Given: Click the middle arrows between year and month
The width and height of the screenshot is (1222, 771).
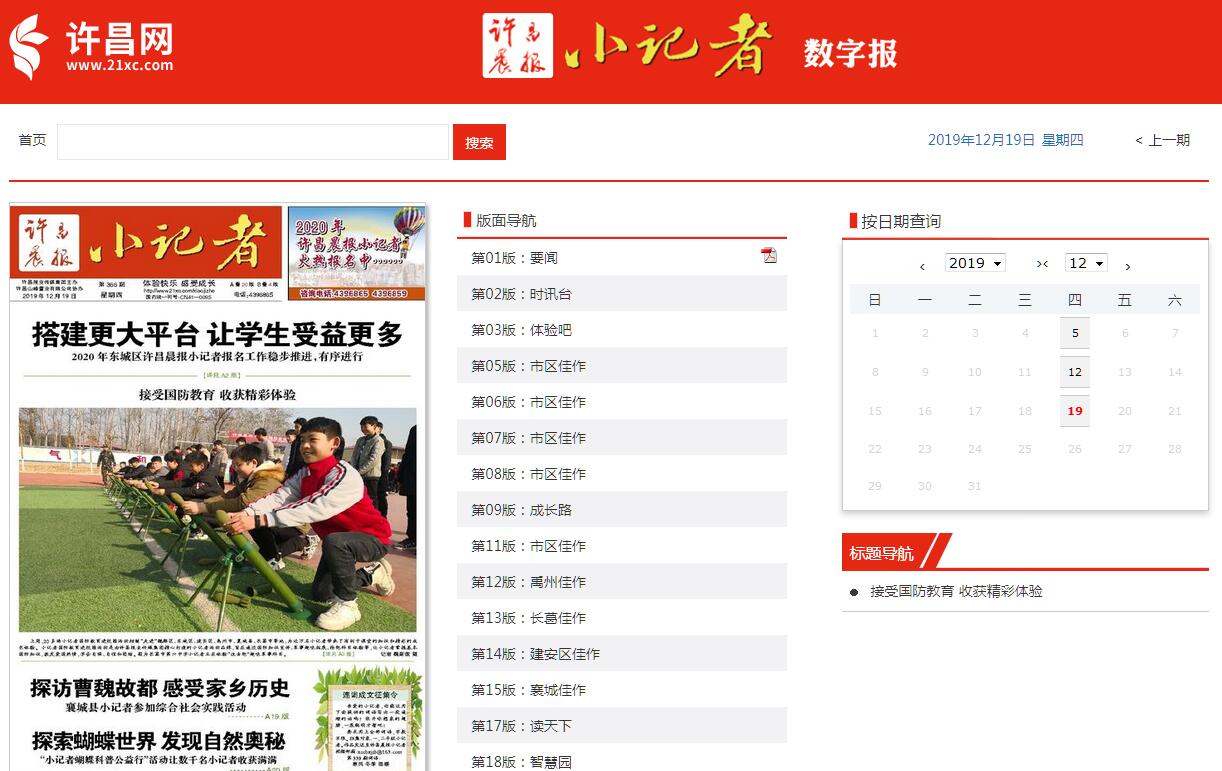Looking at the screenshot, I should (x=1042, y=264).
